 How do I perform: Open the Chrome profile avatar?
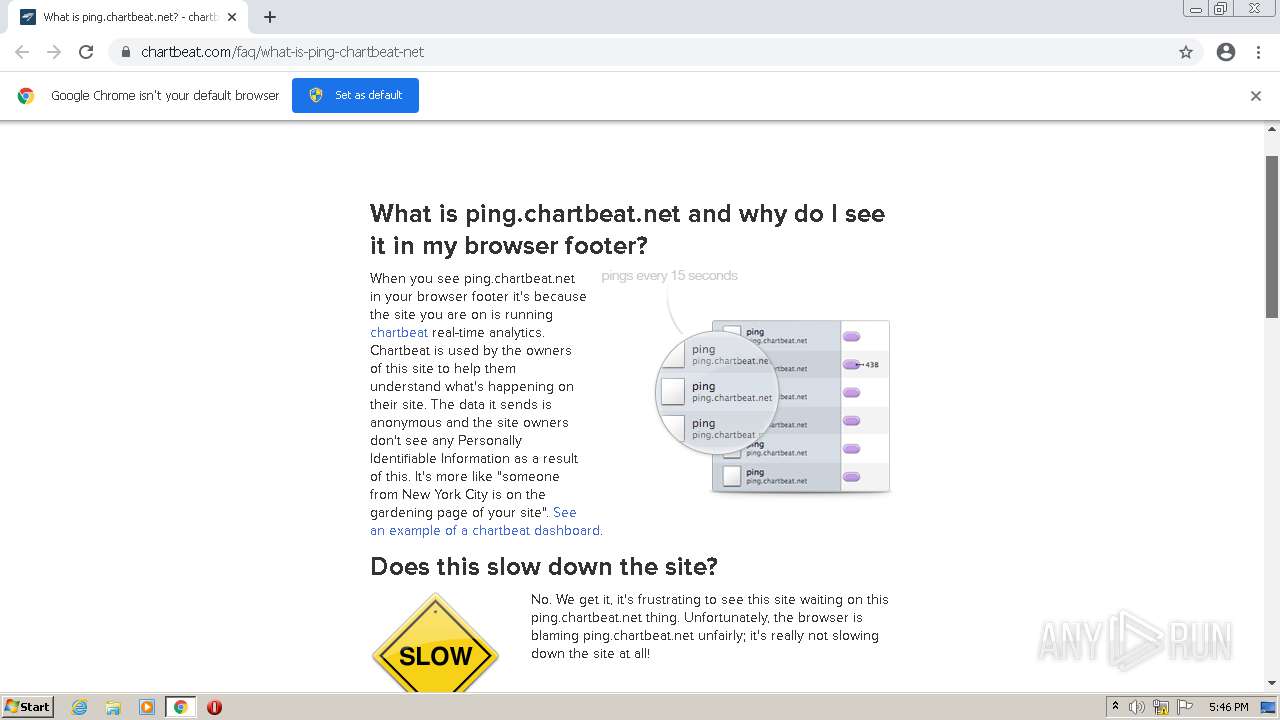pyautogui.click(x=1226, y=52)
